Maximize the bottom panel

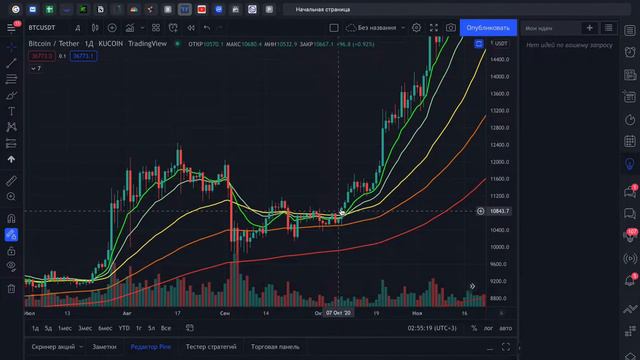pos(506,347)
